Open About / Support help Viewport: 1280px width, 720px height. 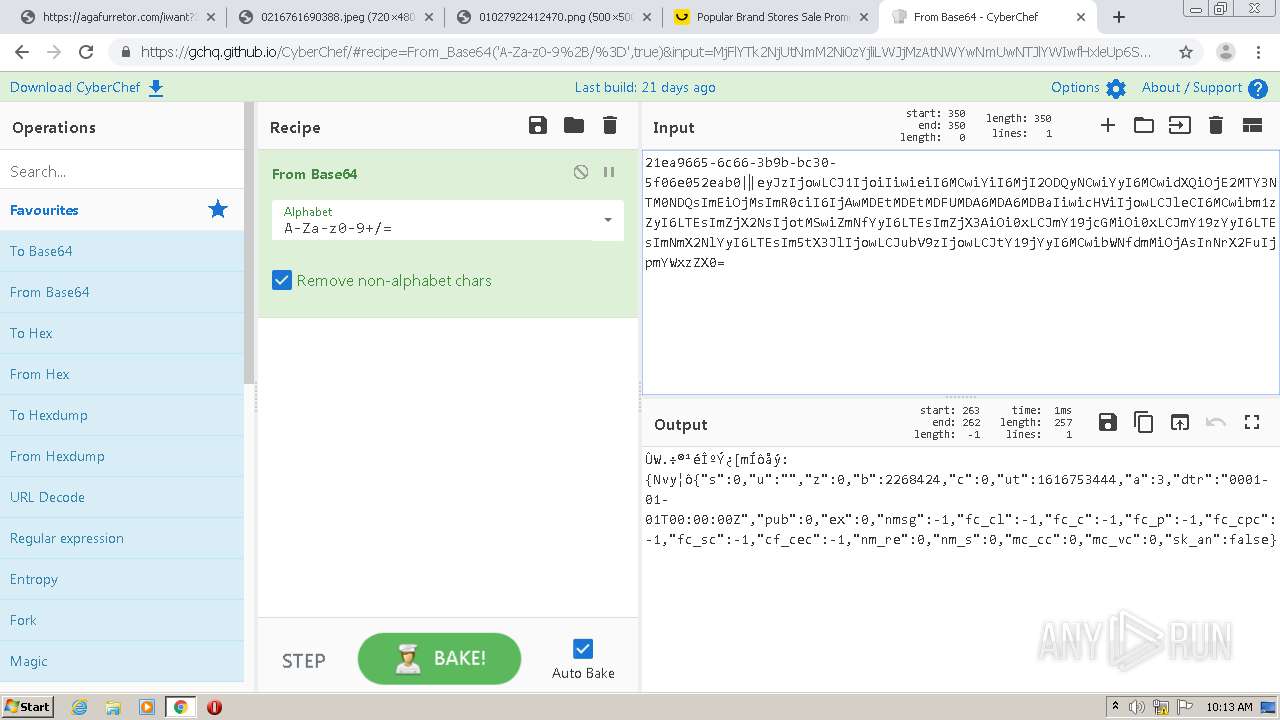pos(1205,88)
